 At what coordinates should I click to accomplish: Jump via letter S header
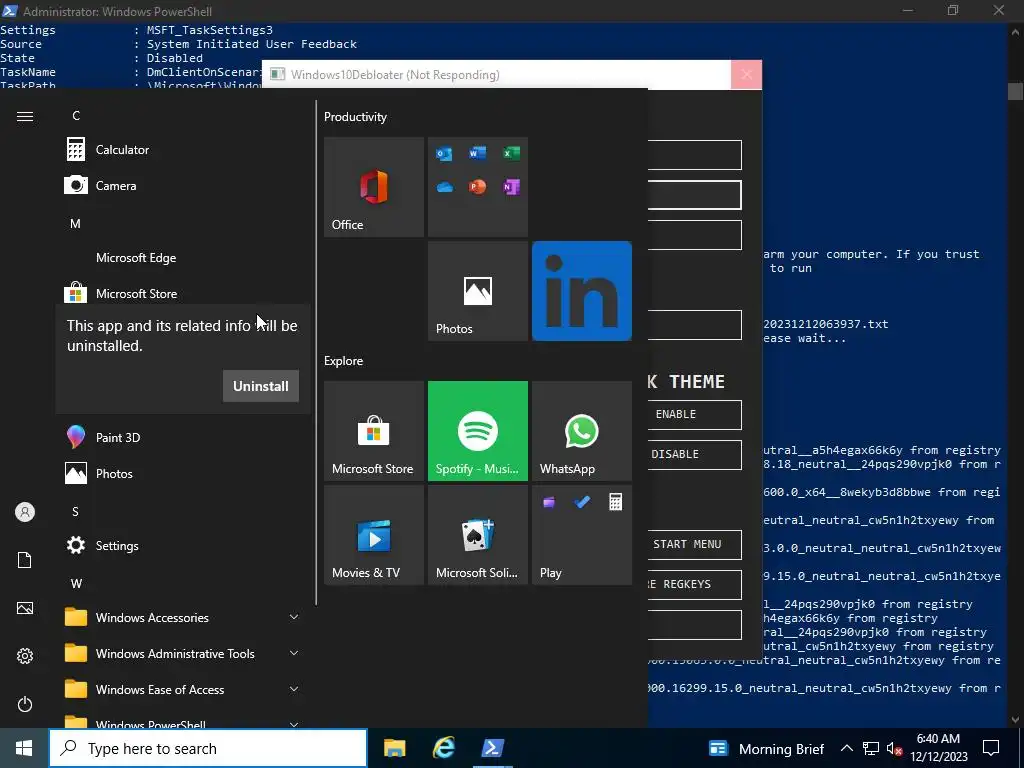(75, 511)
